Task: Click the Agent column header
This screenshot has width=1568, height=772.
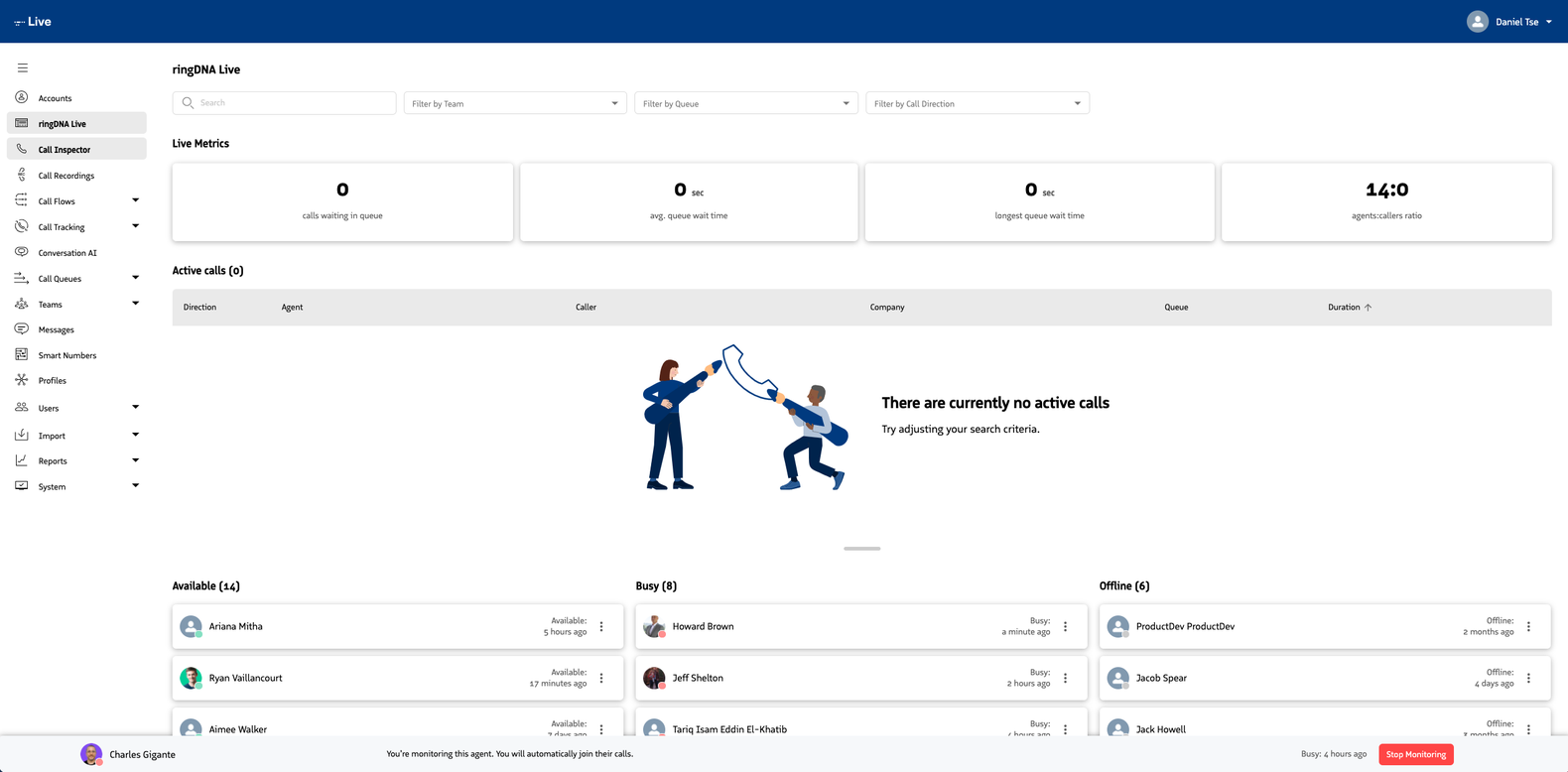Action: coord(292,308)
